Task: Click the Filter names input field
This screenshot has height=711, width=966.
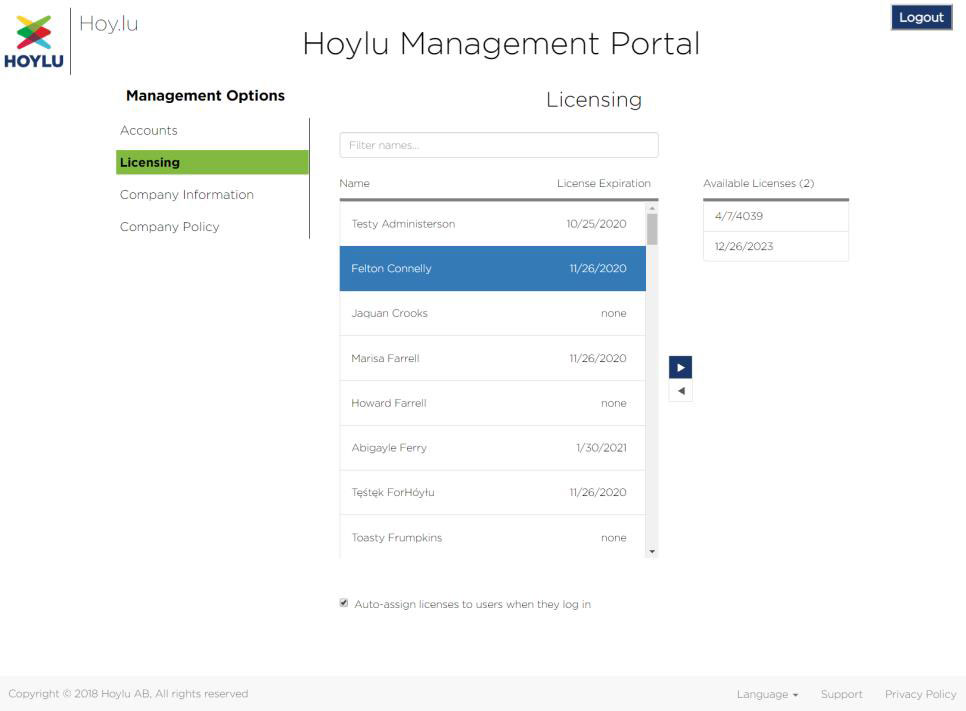Action: [x=498, y=145]
